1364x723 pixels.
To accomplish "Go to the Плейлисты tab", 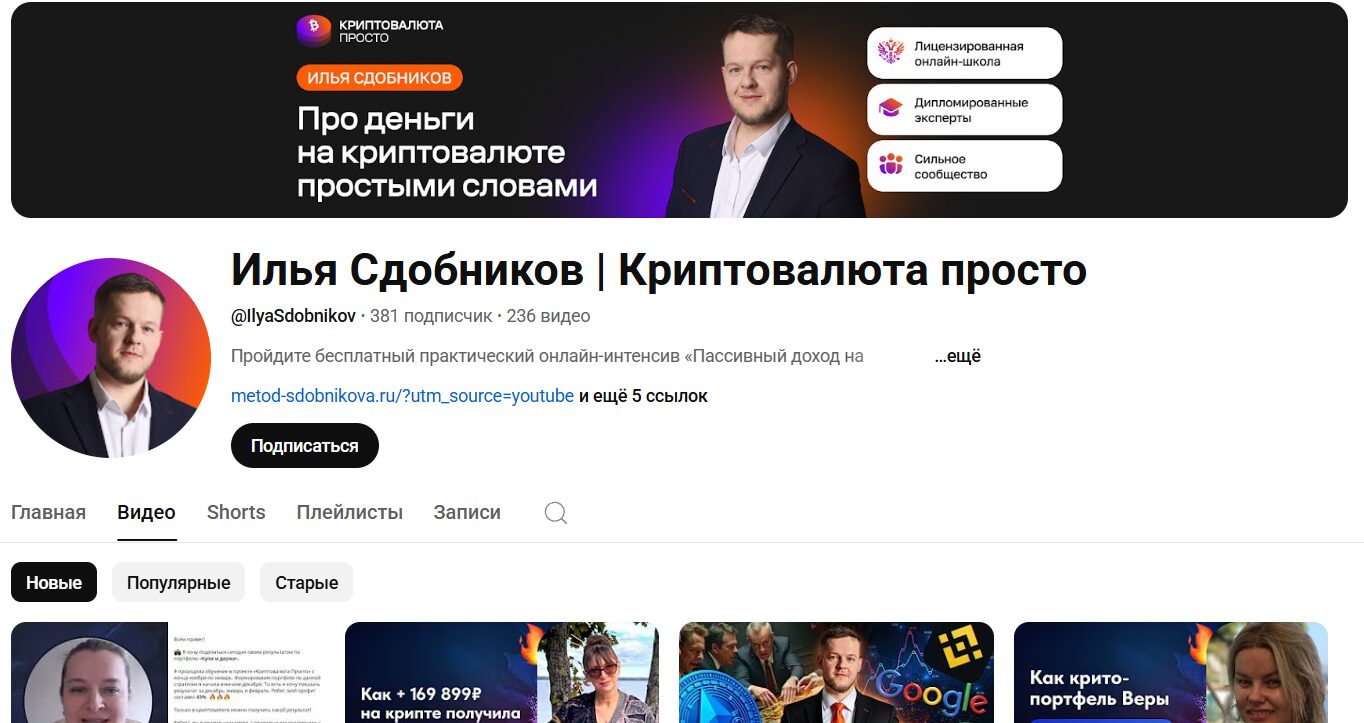I will (x=349, y=513).
